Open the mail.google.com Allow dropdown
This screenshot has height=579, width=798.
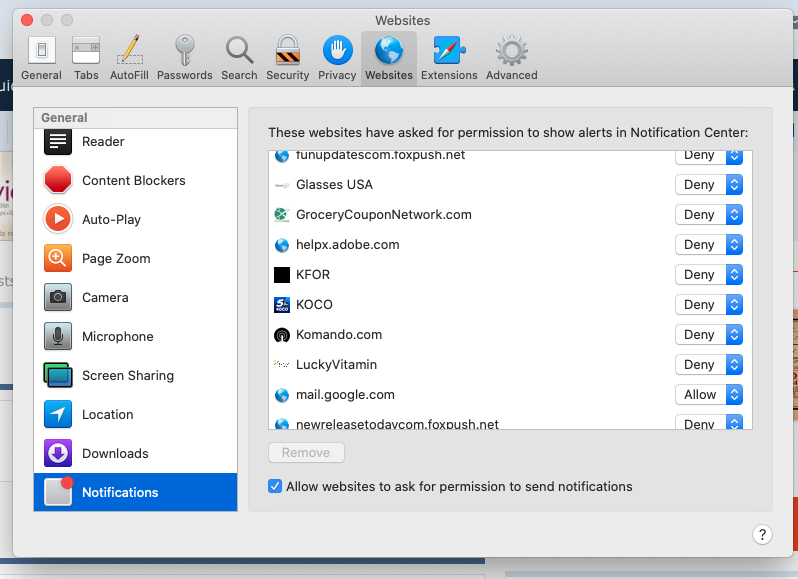[x=708, y=395]
